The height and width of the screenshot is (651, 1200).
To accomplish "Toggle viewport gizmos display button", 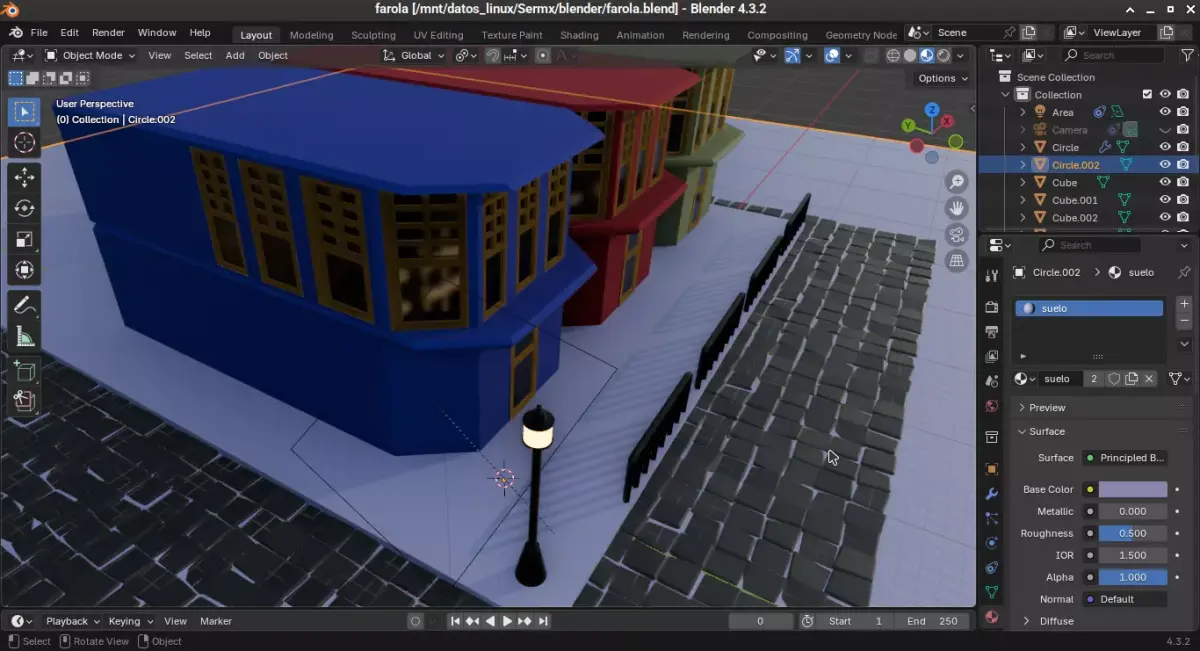I will 792,55.
